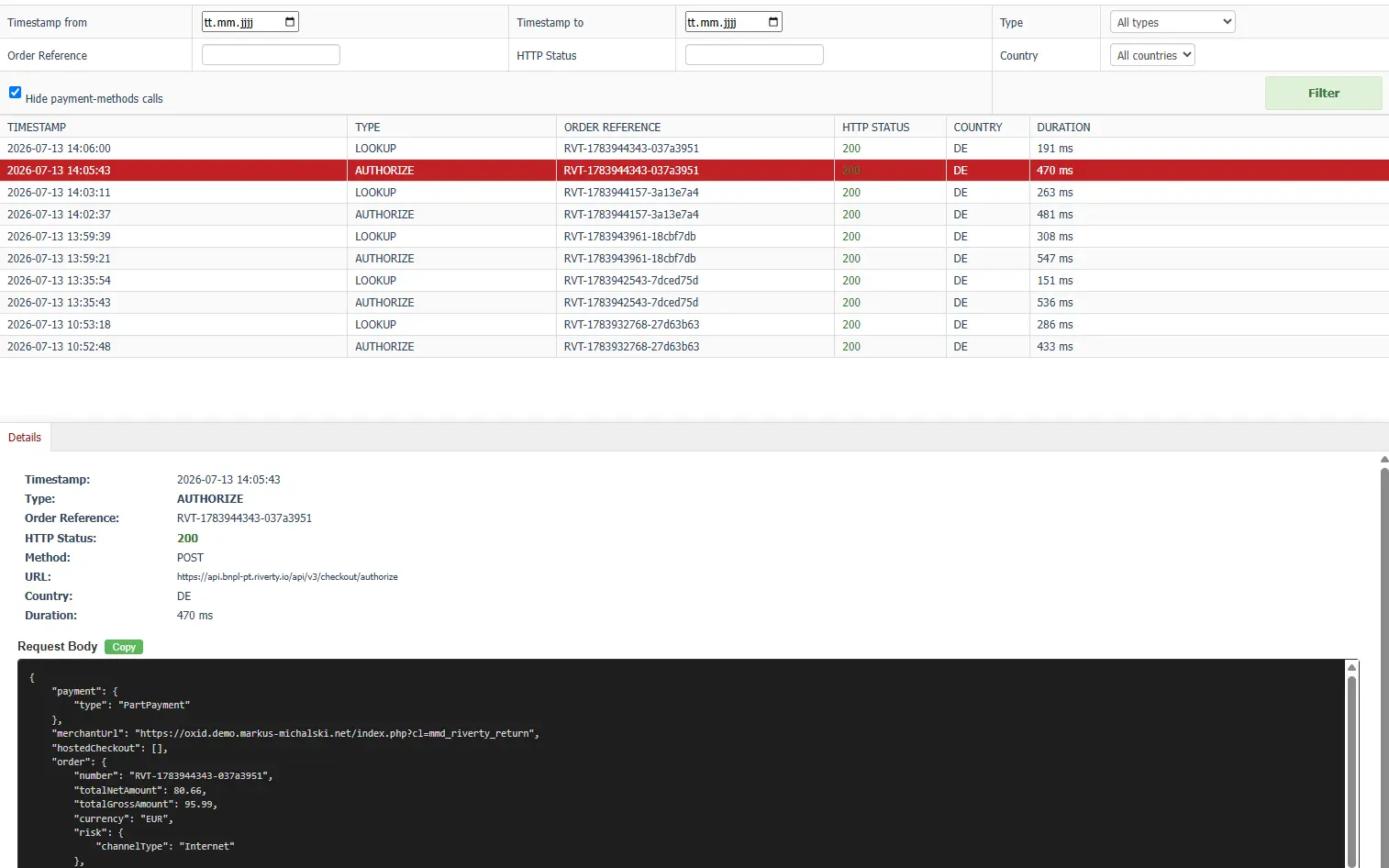
Task: Click the totalGrossAmount line in request body
Action: tap(145, 805)
